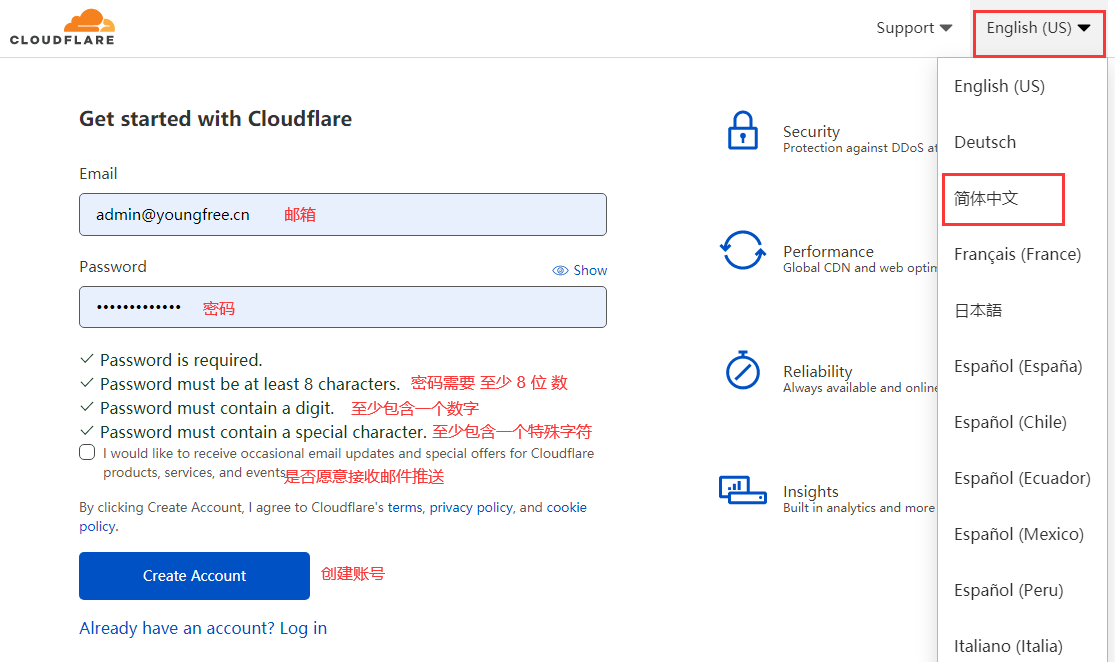Click the Reliability stopwatch icon
The width and height of the screenshot is (1115, 662).
[742, 370]
